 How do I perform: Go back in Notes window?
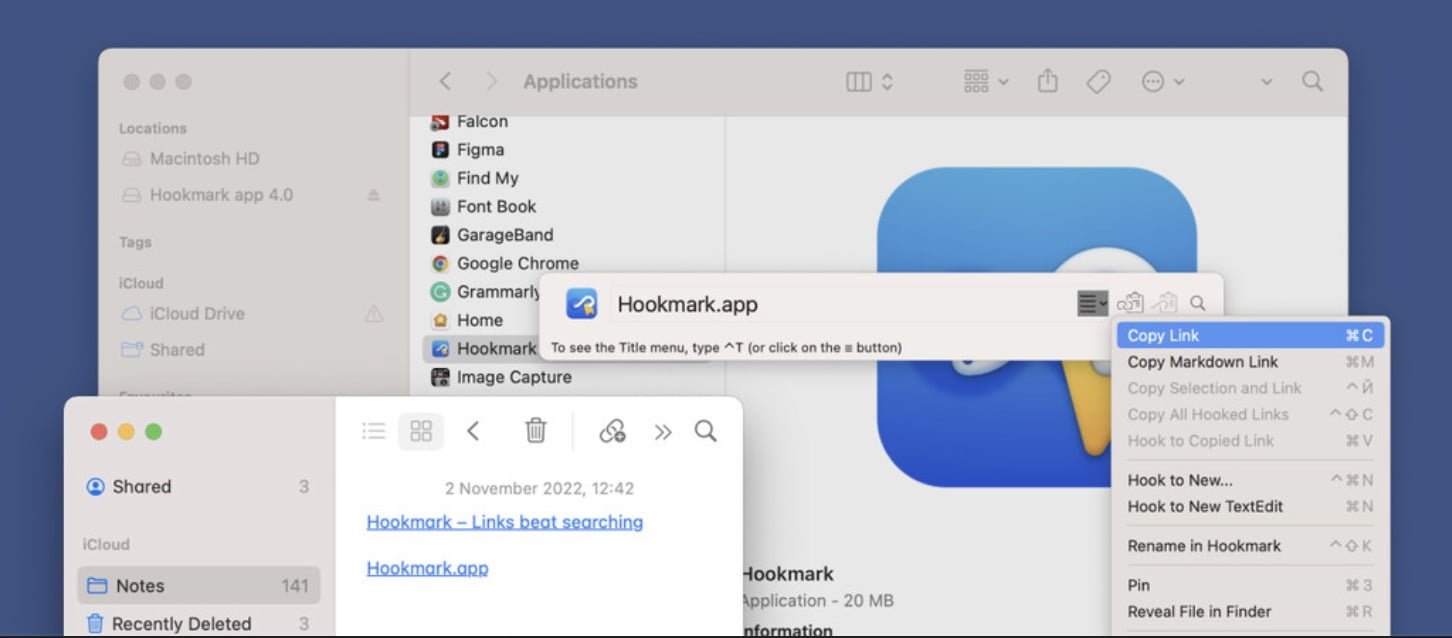(x=473, y=431)
